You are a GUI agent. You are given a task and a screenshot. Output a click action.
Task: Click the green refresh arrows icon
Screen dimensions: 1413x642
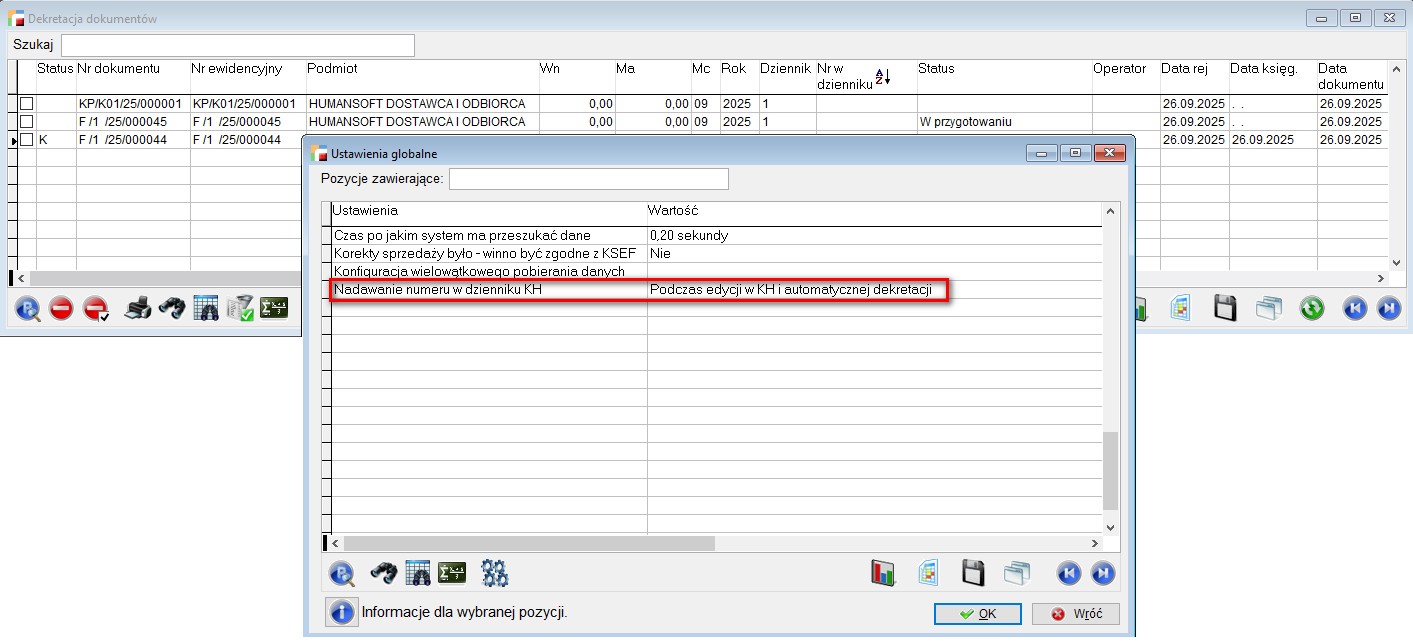click(x=1312, y=309)
